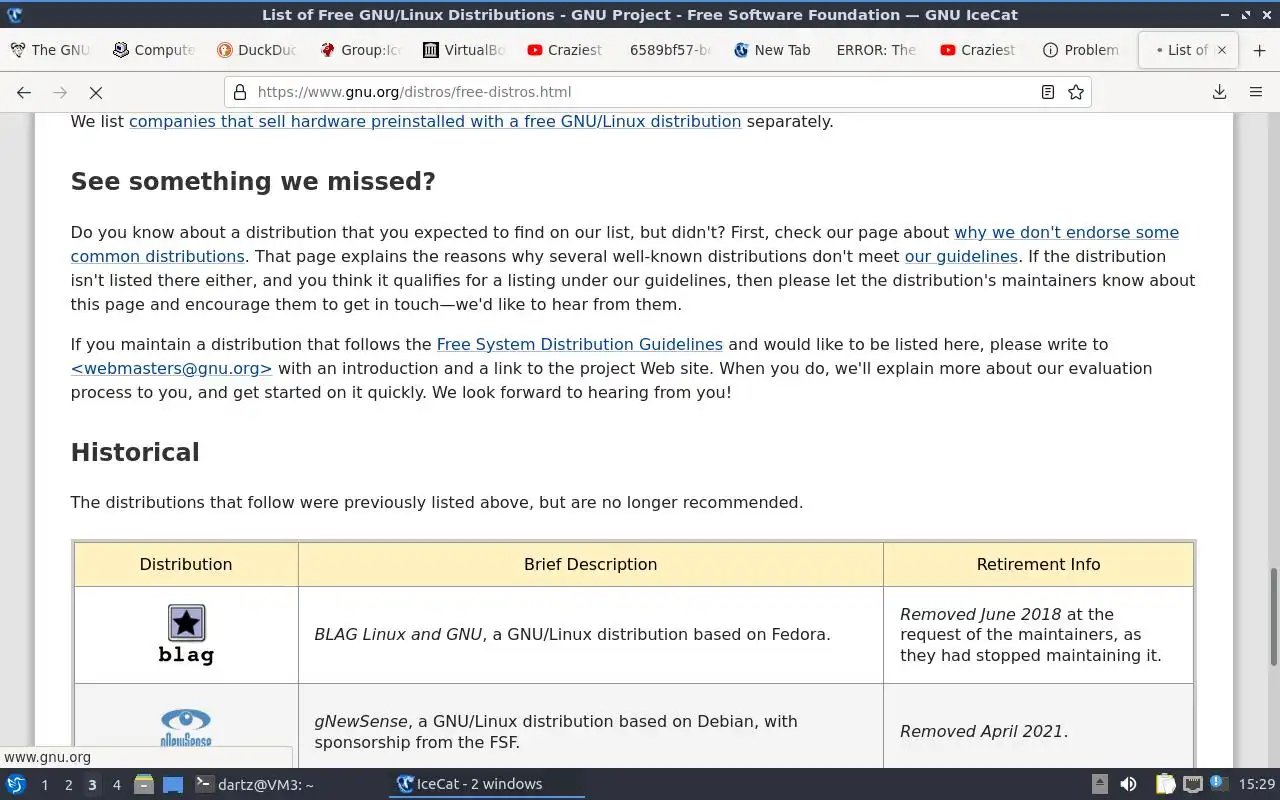
Task: Switch to the first Craziest YouTube tab
Action: point(566,50)
